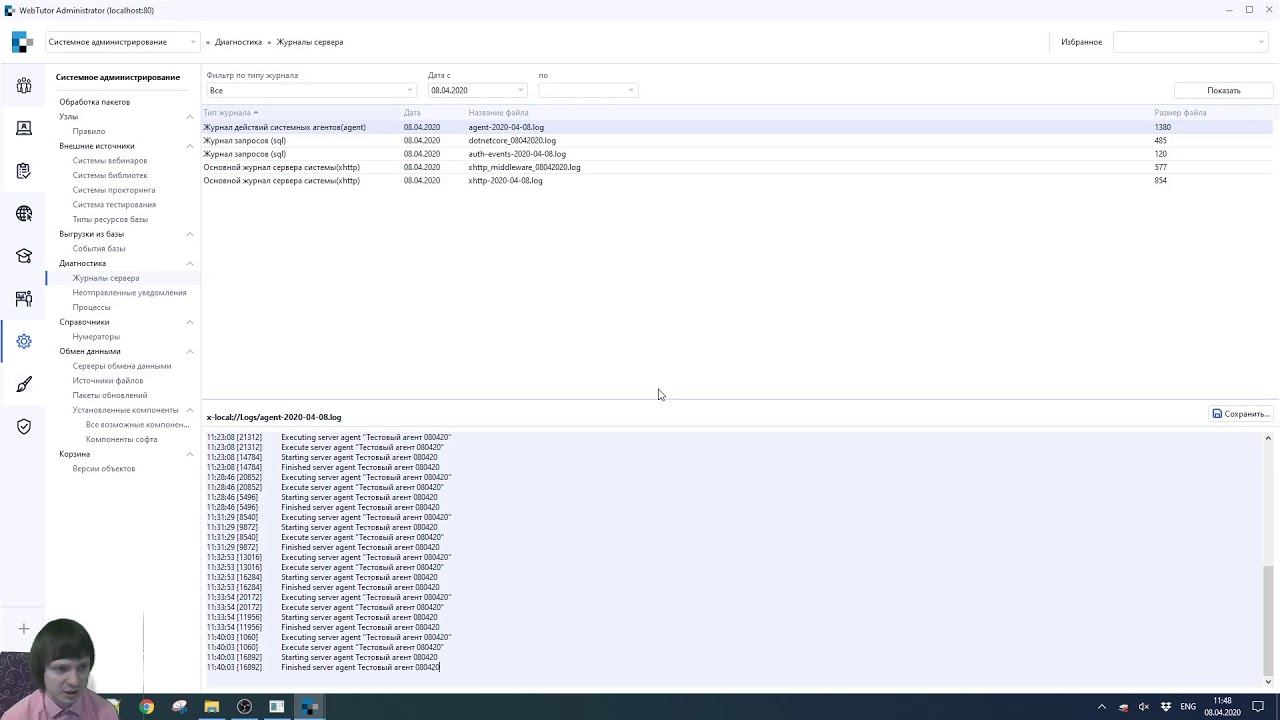Click 'Диагностика' breadcrumb link

tap(238, 42)
